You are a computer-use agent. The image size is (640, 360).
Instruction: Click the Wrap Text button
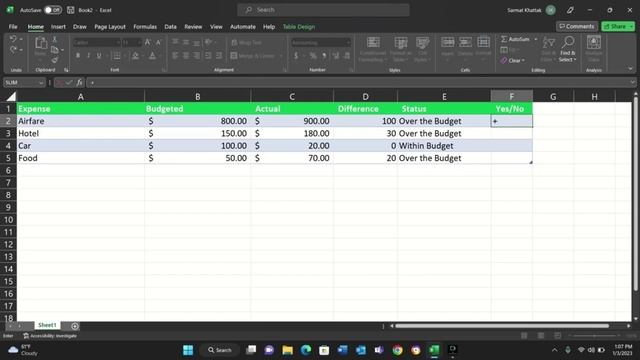tap(246, 42)
